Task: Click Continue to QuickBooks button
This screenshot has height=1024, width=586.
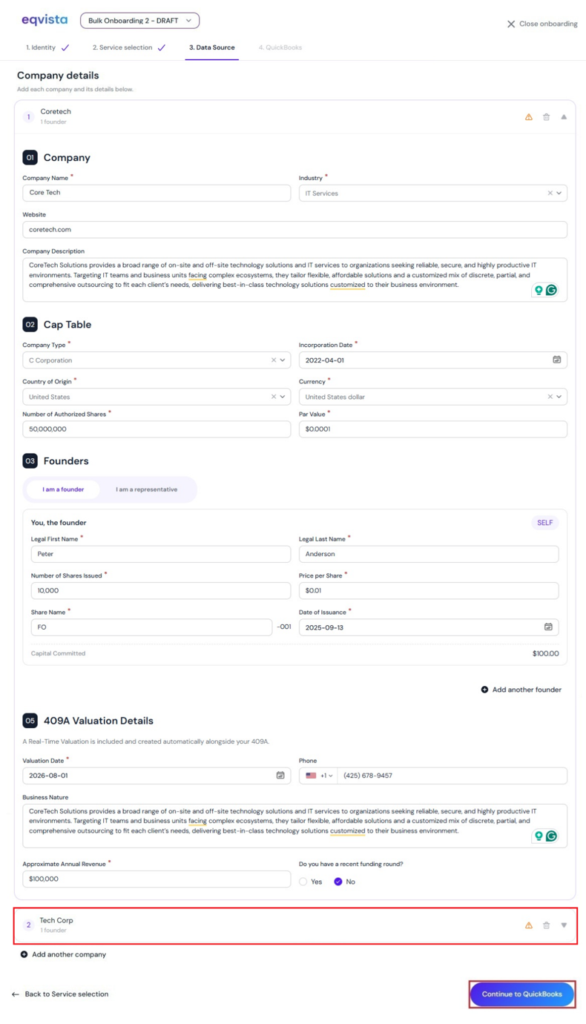Action: point(522,994)
